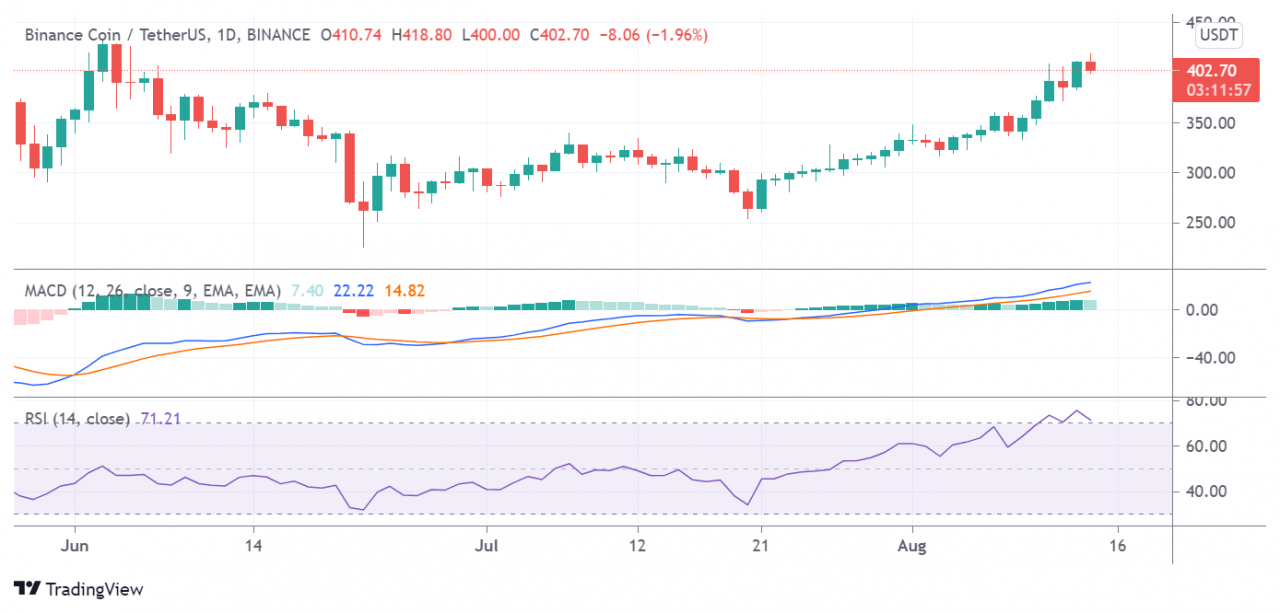The width and height of the screenshot is (1280, 613).
Task: Click the Jul label on the time axis
Action: point(486,547)
